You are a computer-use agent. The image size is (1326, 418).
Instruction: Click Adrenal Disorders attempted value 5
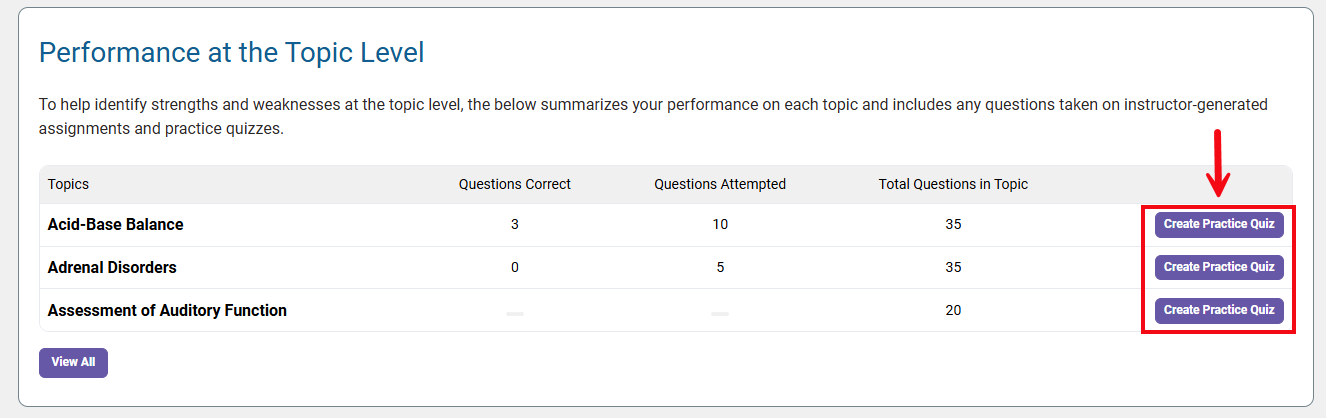(x=720, y=268)
